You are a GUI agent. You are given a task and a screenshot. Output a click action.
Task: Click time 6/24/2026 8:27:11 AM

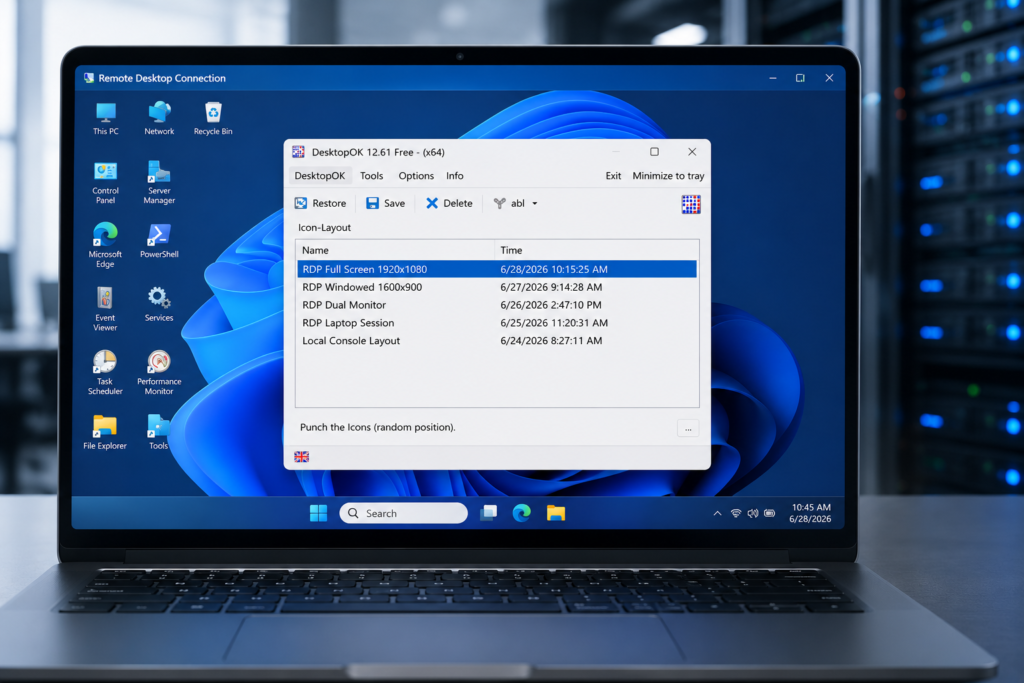click(x=551, y=341)
